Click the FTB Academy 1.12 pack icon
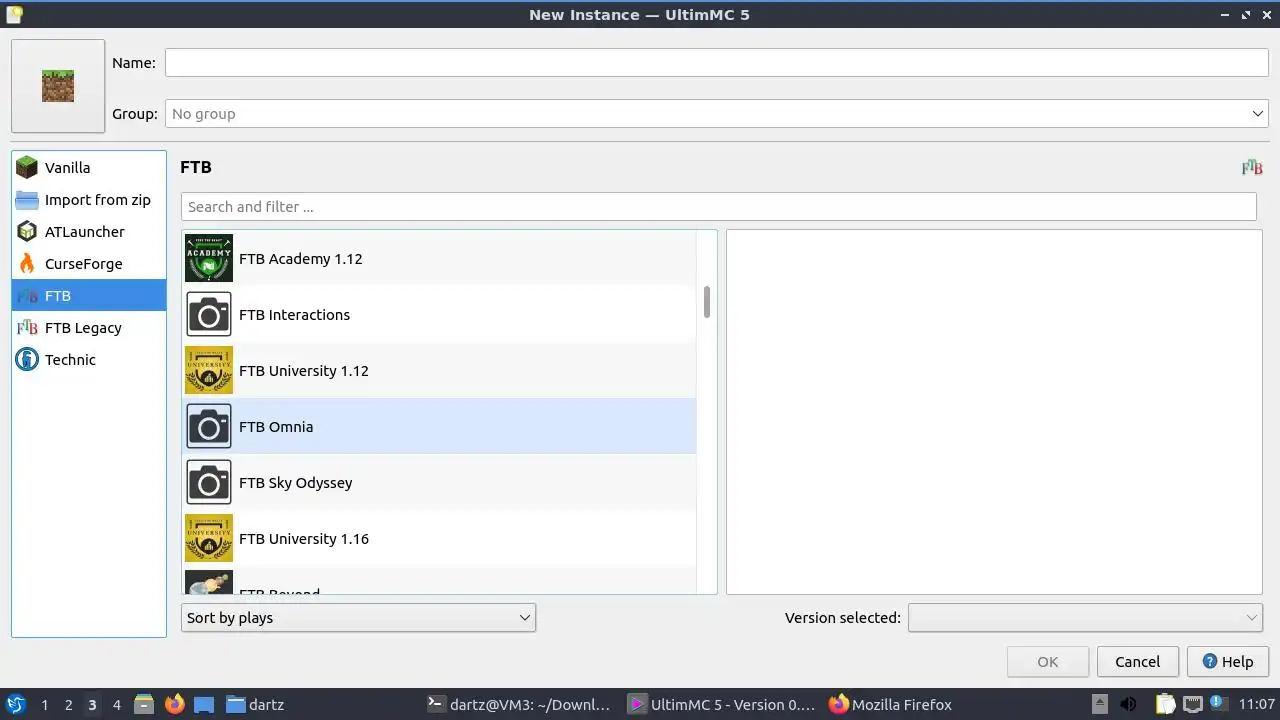Screen dimensions: 1280x720 click(209, 259)
